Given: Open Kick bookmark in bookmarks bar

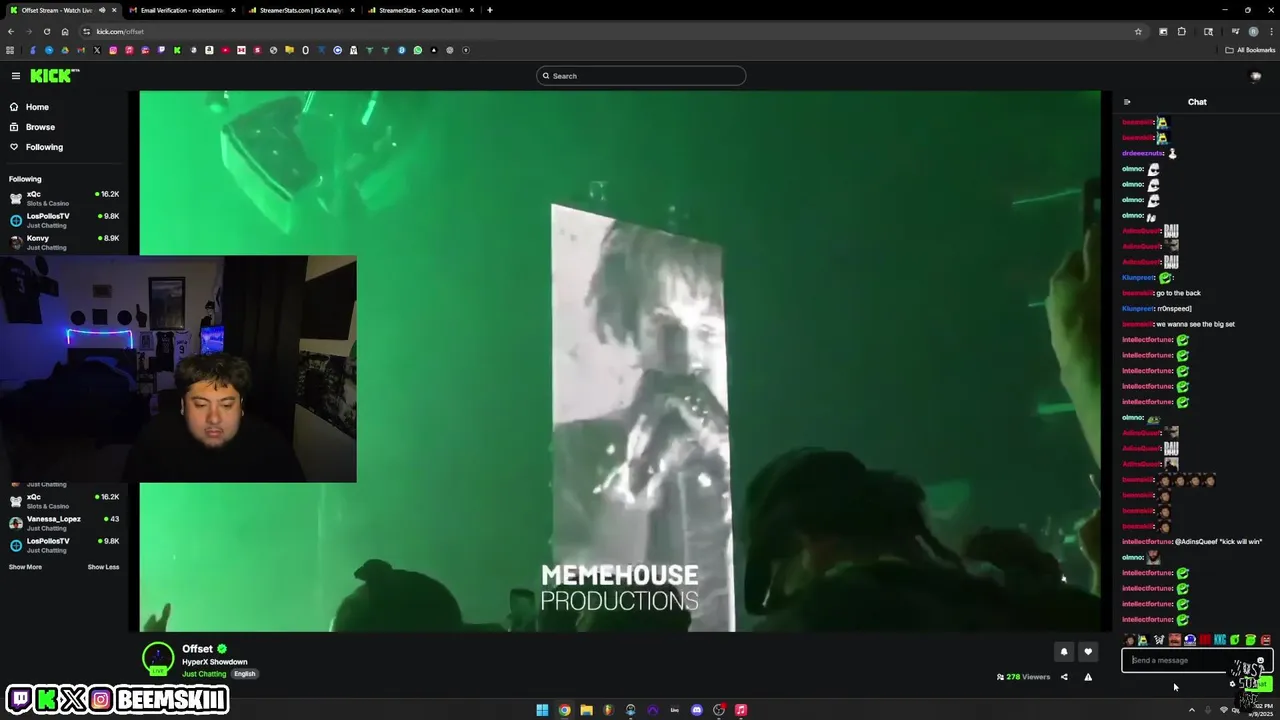Looking at the screenshot, I should coord(177,50).
